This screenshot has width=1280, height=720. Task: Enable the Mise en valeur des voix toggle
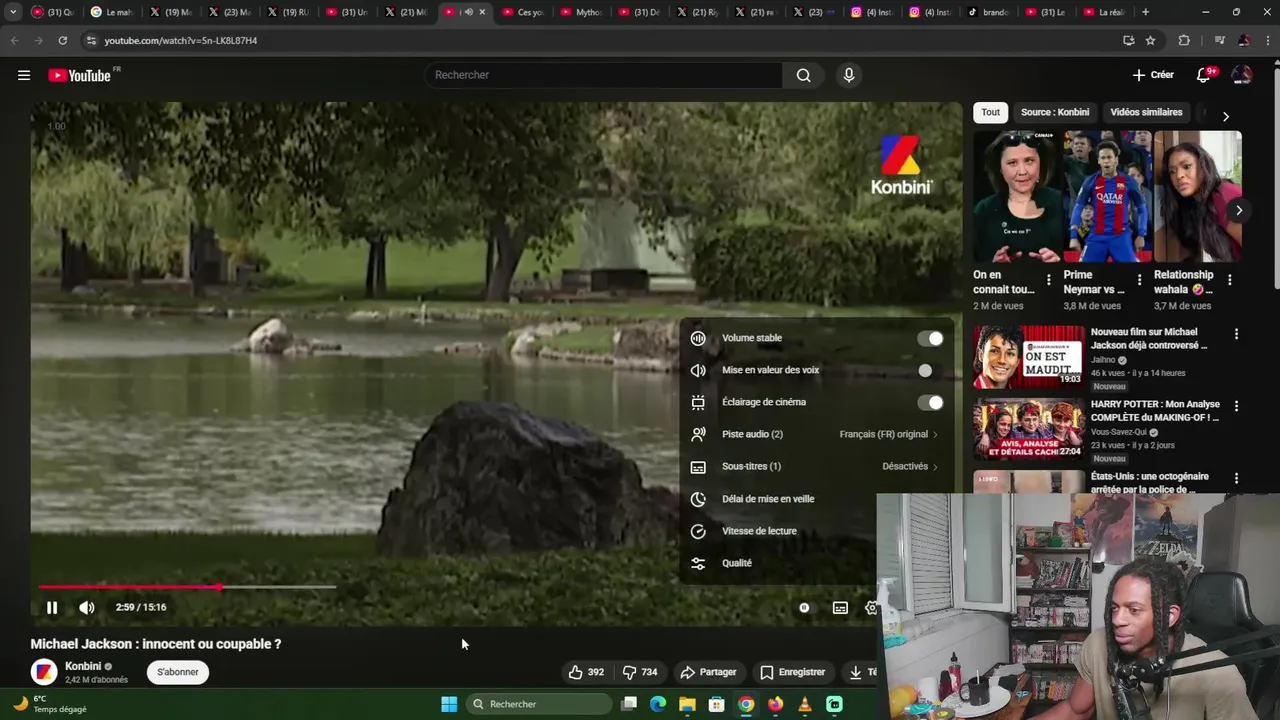[930, 370]
